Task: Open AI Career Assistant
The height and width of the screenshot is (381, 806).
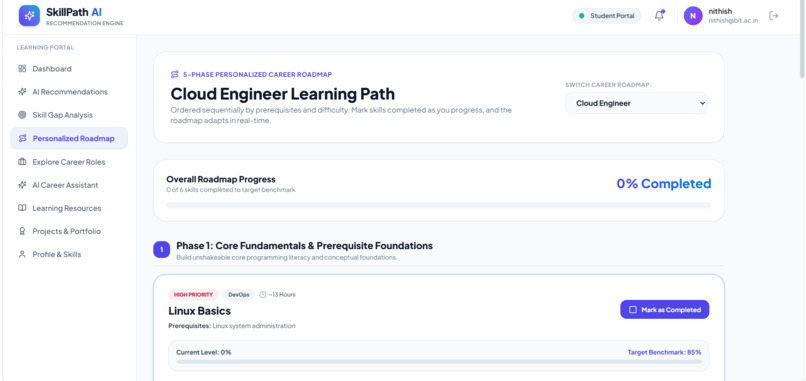Action: tap(69, 185)
